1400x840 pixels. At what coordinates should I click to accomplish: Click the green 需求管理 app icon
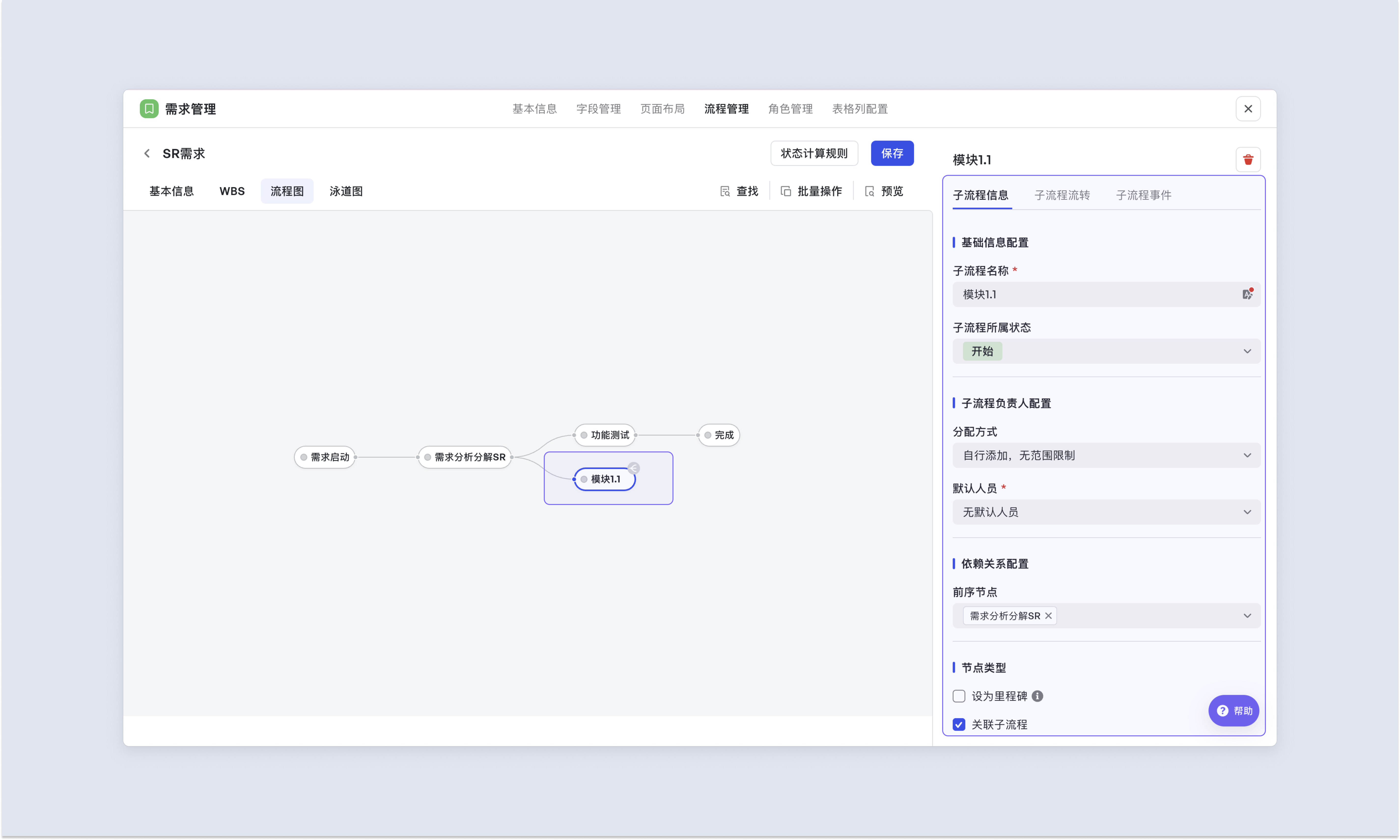(x=149, y=109)
